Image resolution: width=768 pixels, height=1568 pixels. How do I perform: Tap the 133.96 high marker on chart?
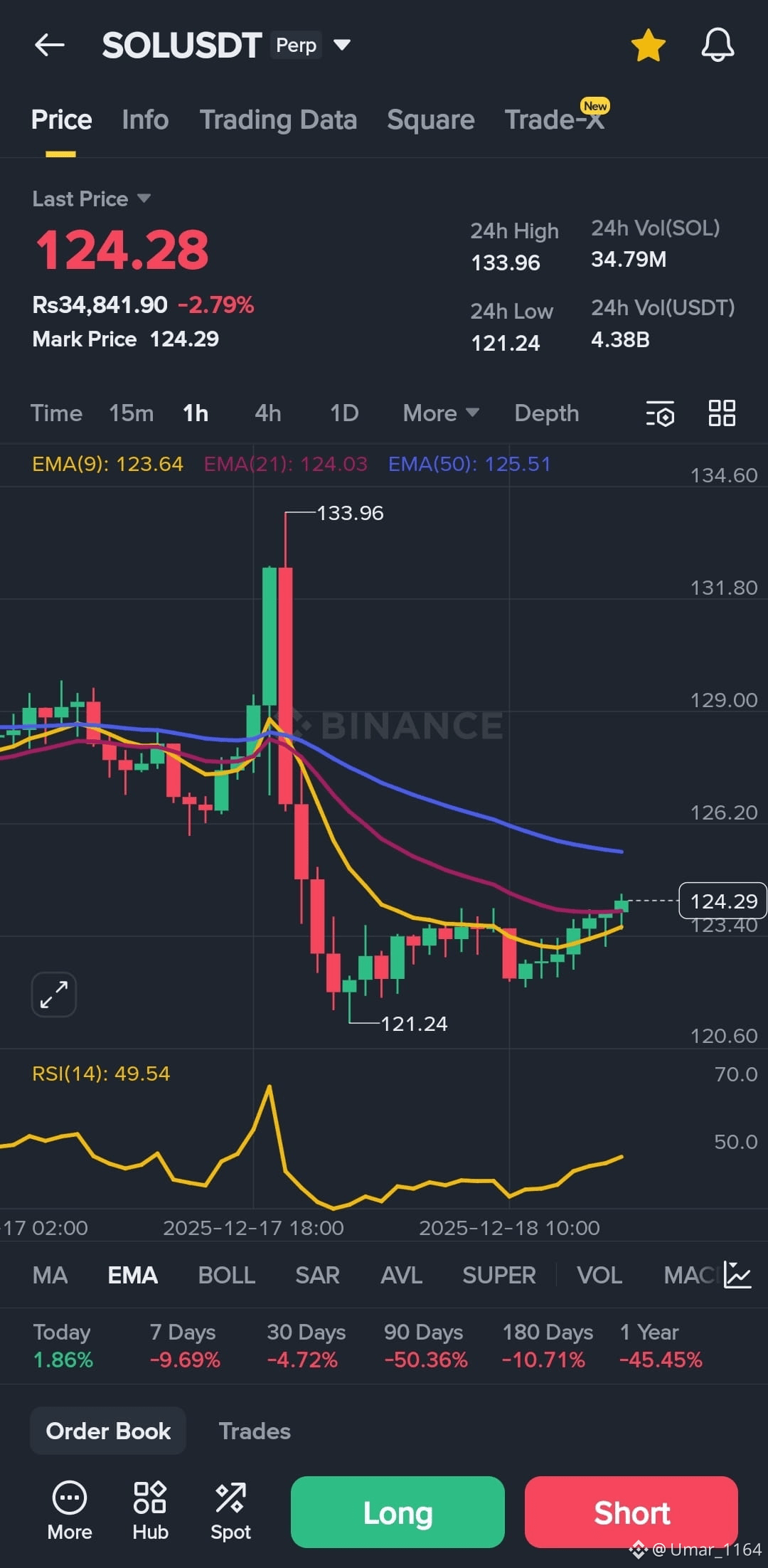click(349, 513)
